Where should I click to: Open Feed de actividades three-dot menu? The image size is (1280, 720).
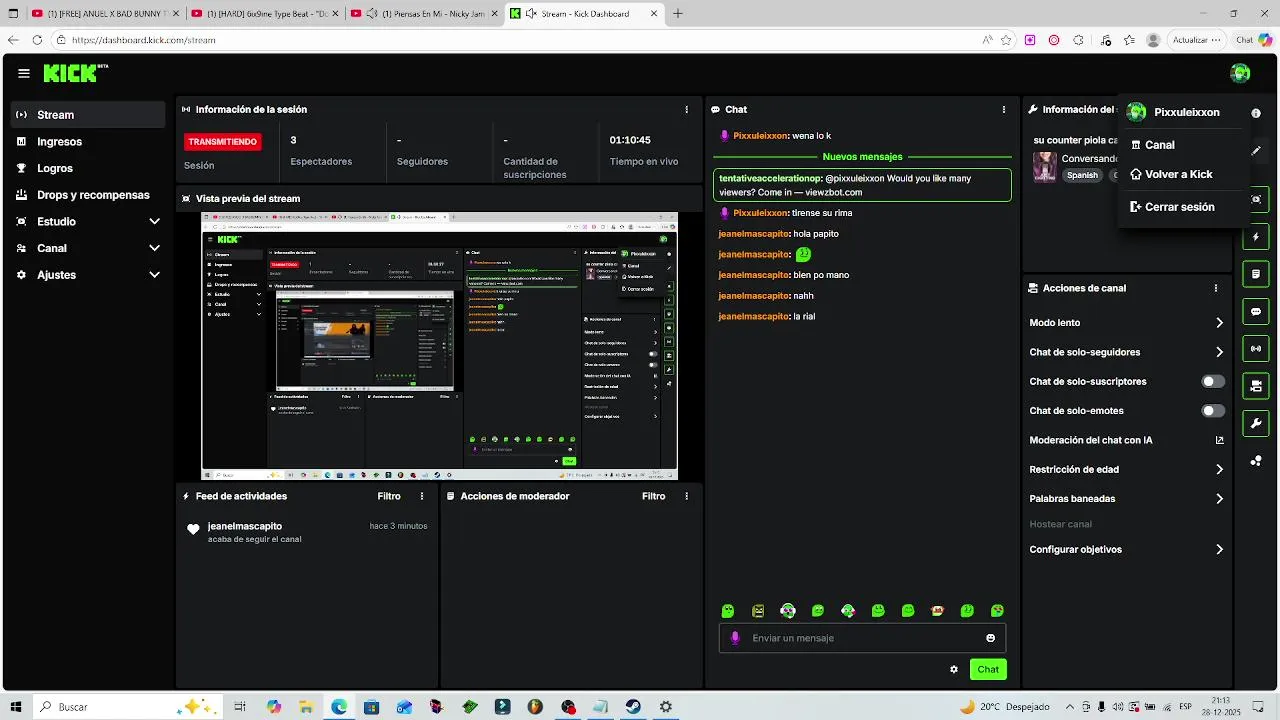tap(422, 496)
